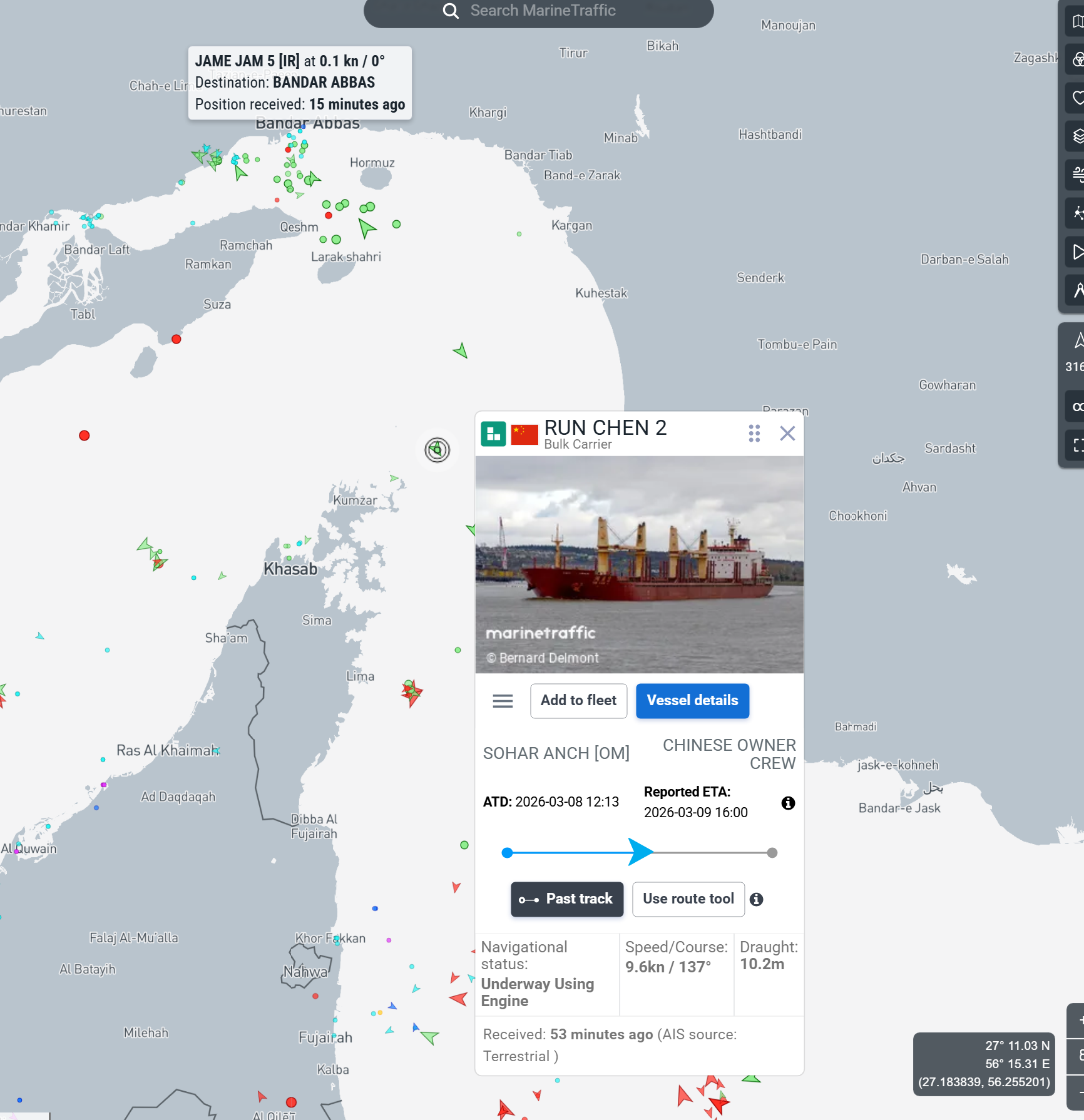Click the latitude longitude coordinates readout
The height and width of the screenshot is (1120, 1084).
[984, 1064]
